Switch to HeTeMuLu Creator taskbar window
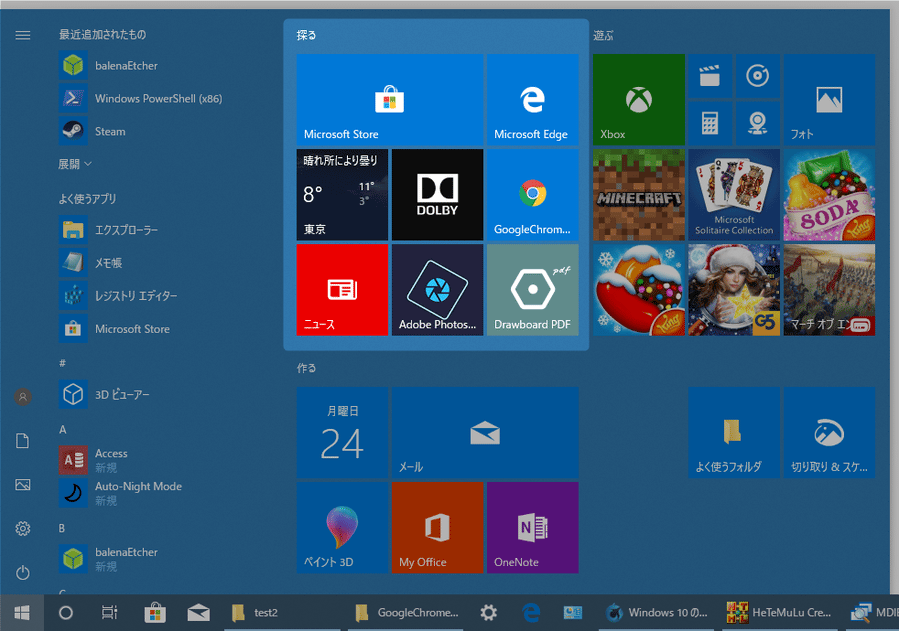899x631 pixels. tap(780, 613)
